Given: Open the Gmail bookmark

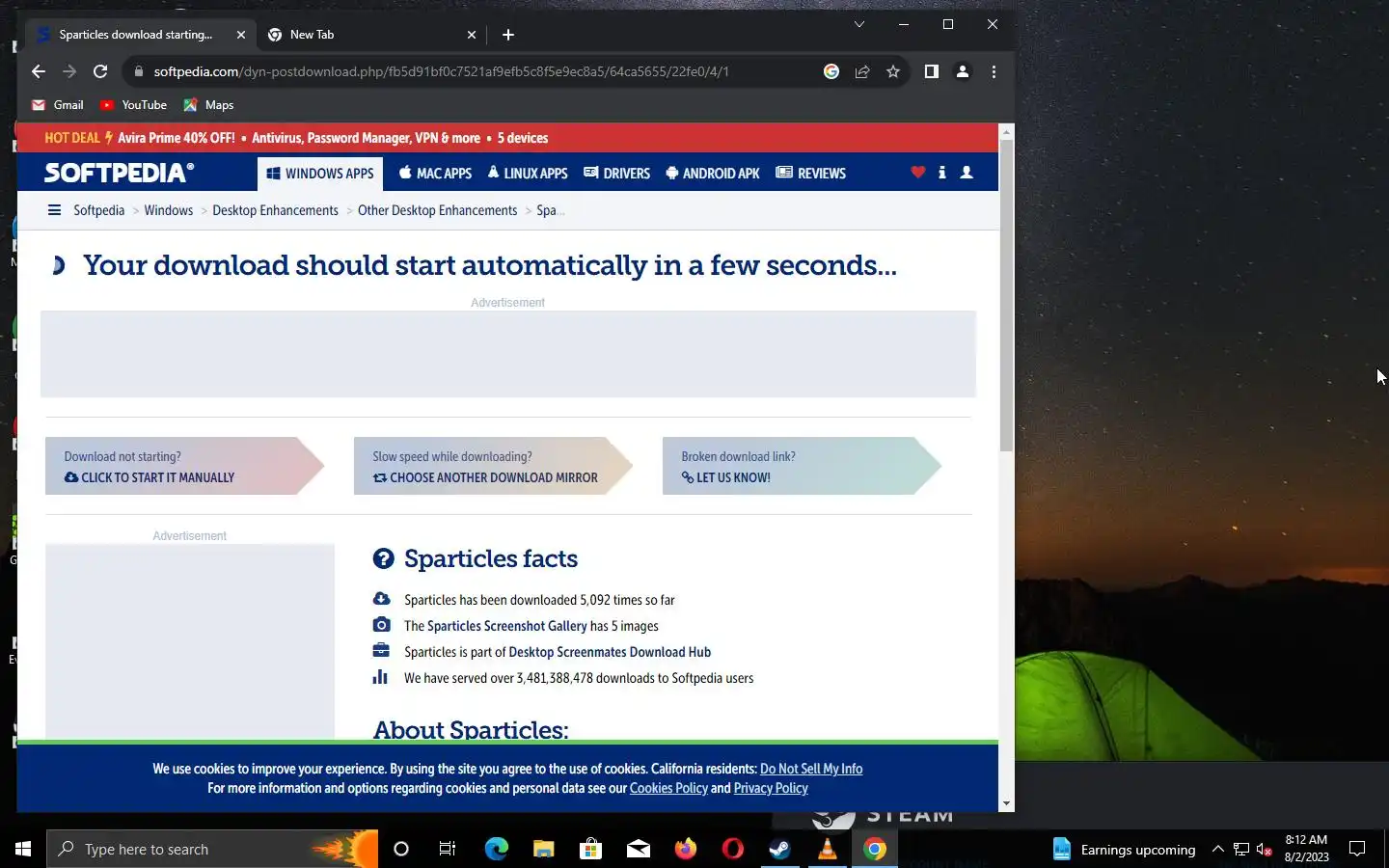Looking at the screenshot, I should coord(58,105).
